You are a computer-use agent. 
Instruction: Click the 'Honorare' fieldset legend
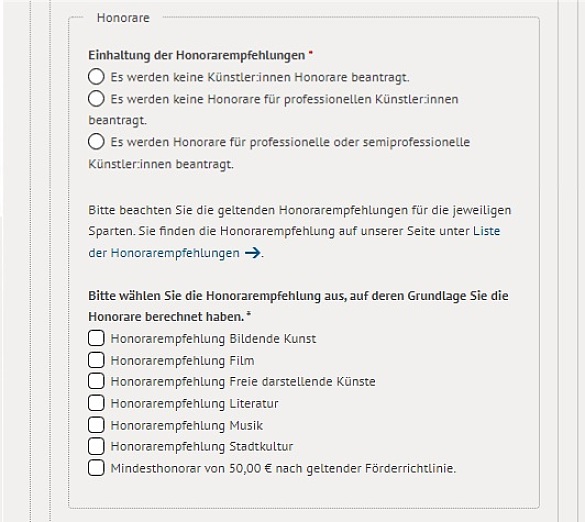123,18
